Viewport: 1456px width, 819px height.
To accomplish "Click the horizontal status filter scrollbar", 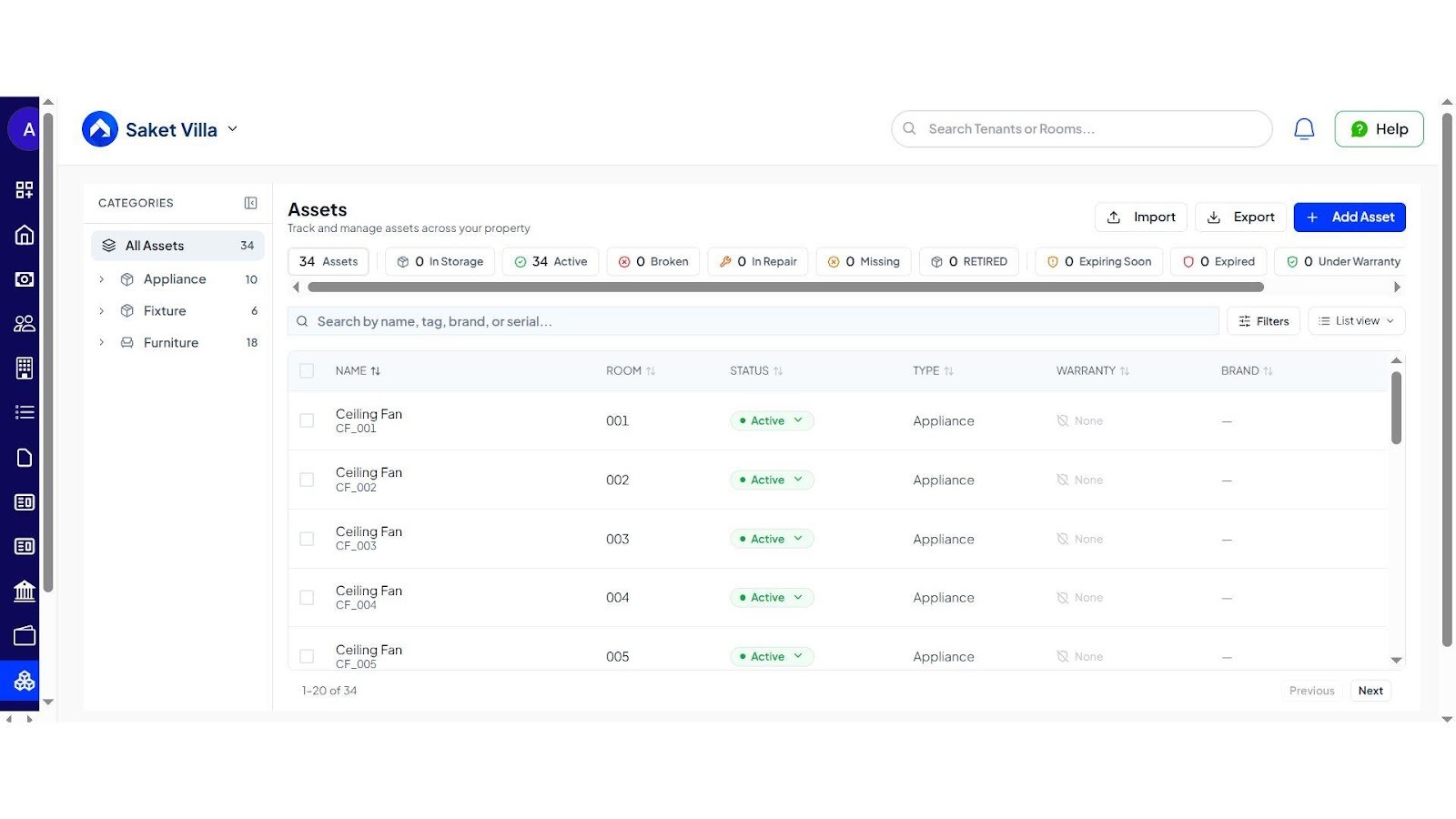I will pyautogui.click(x=785, y=288).
